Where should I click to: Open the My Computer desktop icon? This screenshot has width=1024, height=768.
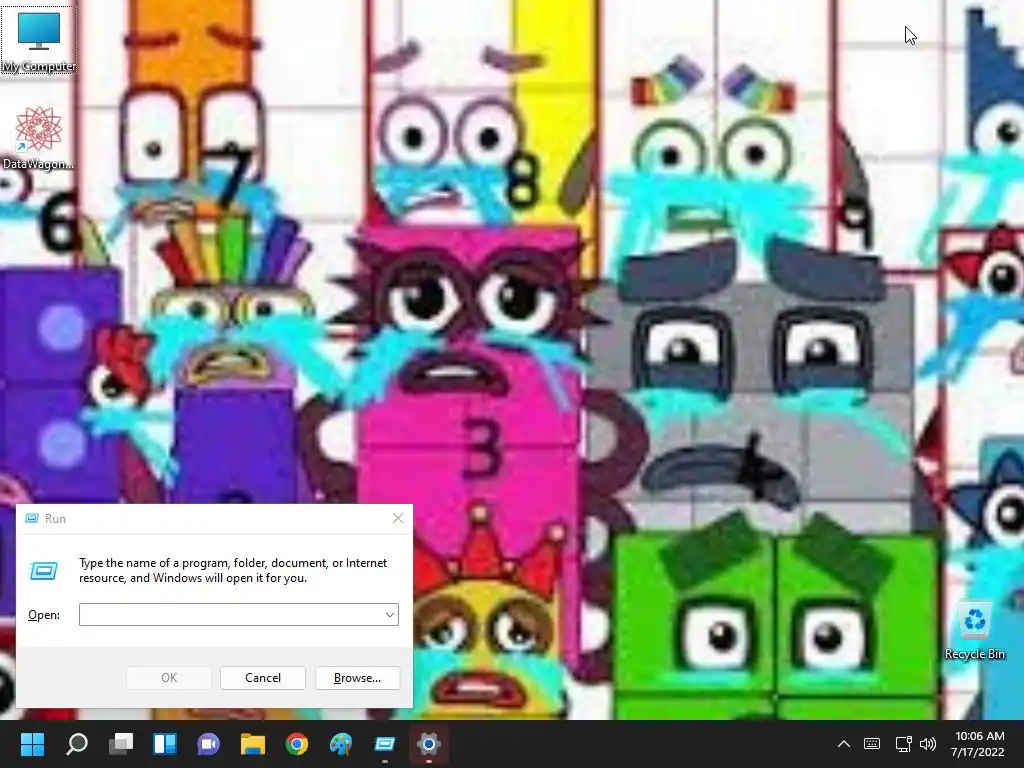[x=39, y=40]
